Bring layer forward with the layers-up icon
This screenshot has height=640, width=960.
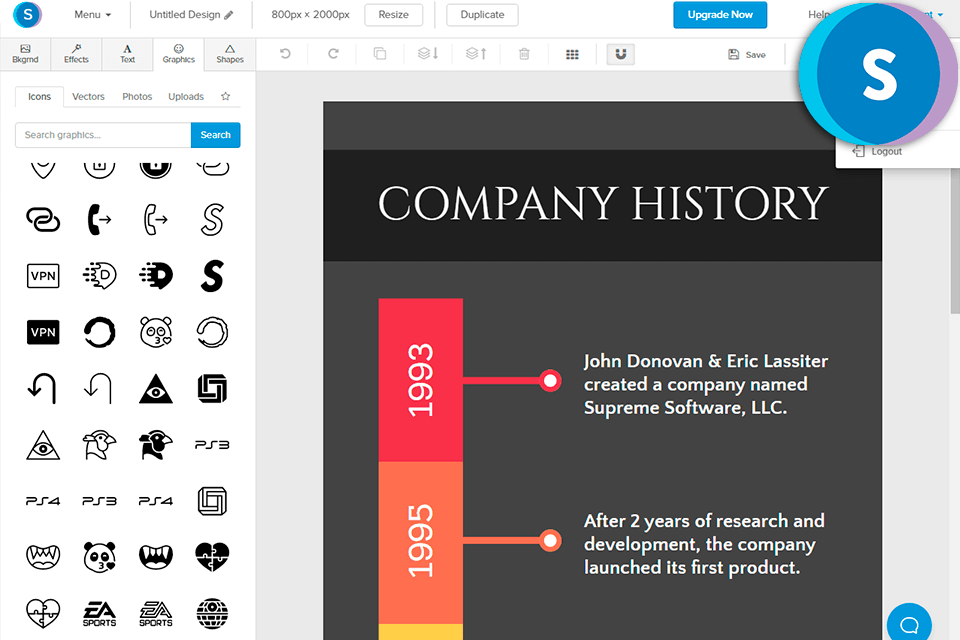[476, 54]
